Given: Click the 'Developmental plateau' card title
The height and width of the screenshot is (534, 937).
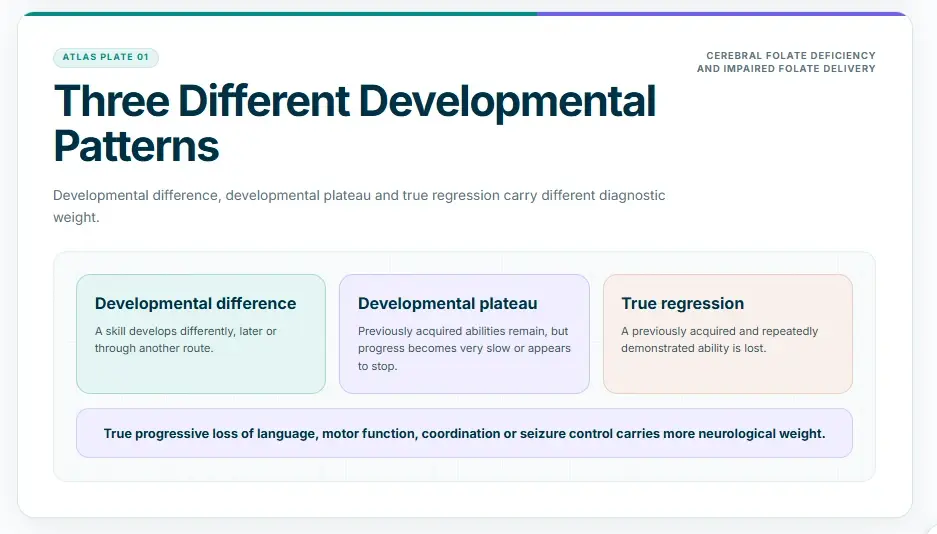Looking at the screenshot, I should click(448, 303).
